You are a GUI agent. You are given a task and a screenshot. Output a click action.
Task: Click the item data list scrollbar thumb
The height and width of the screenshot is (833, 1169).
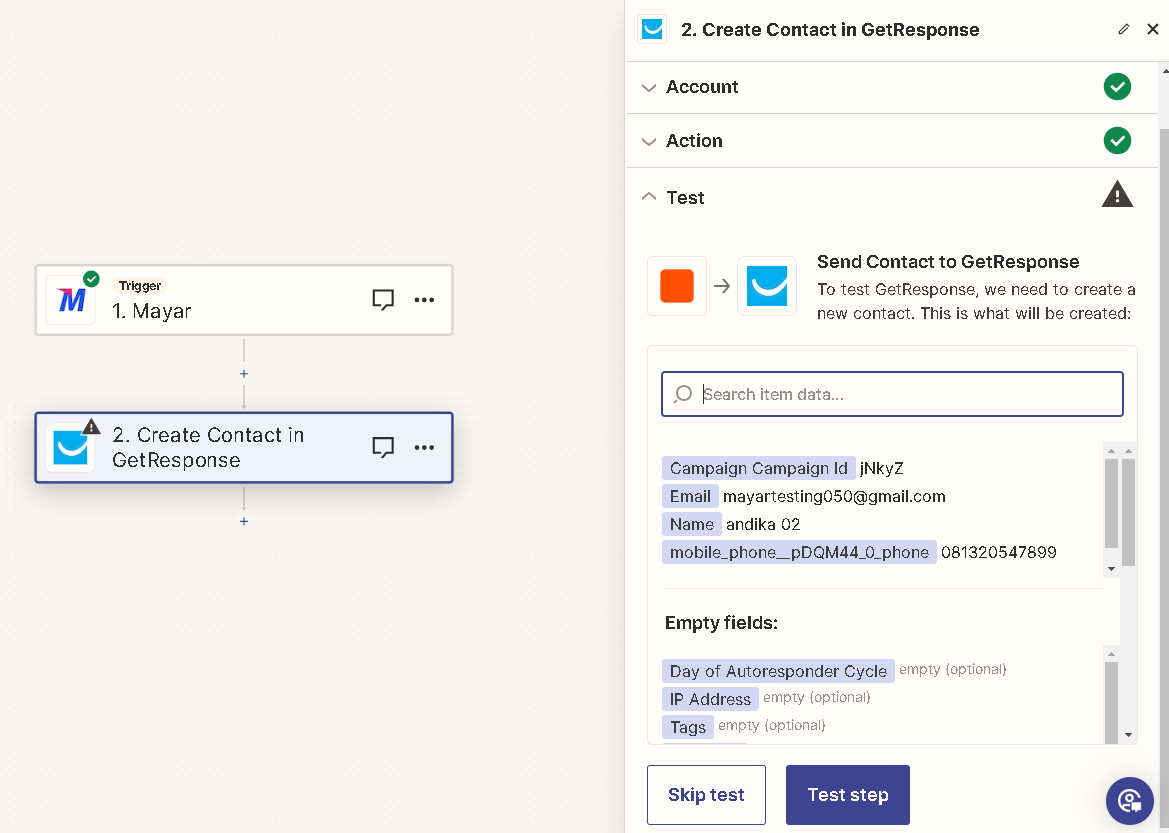point(1111,503)
